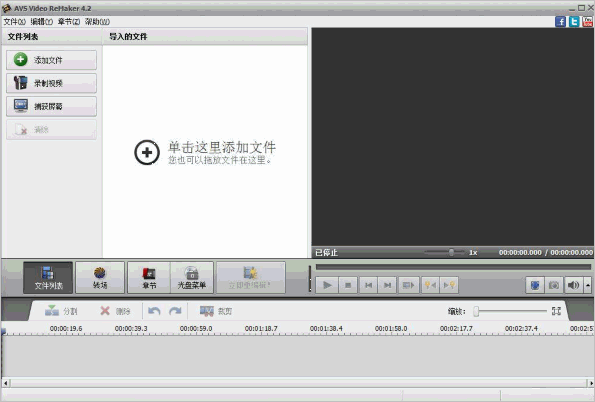Click the next scene playback icon
This screenshot has width=595, height=402.
[408, 285]
